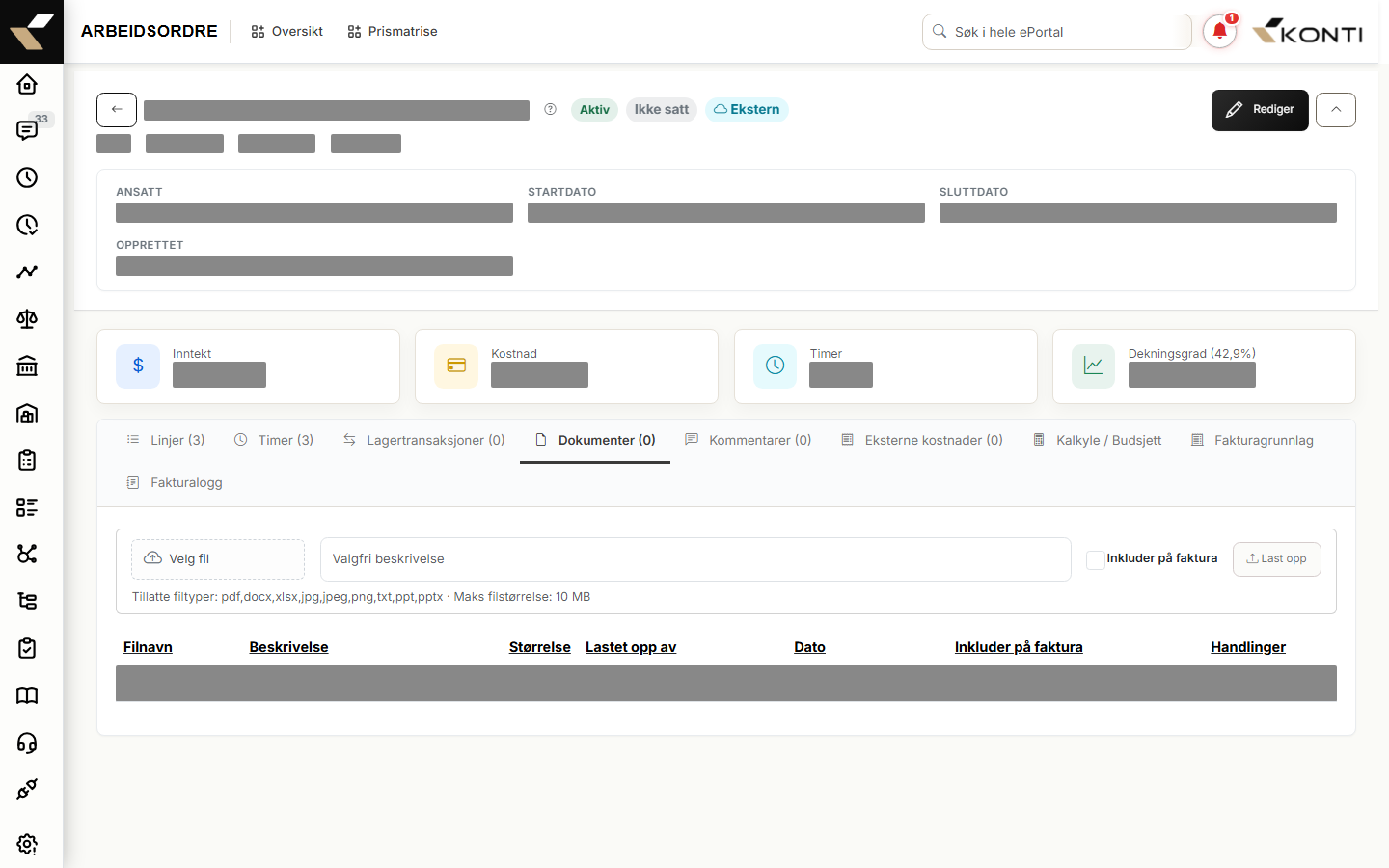Sort by Størrelse column header
The image size is (1389, 868).
[x=540, y=647]
